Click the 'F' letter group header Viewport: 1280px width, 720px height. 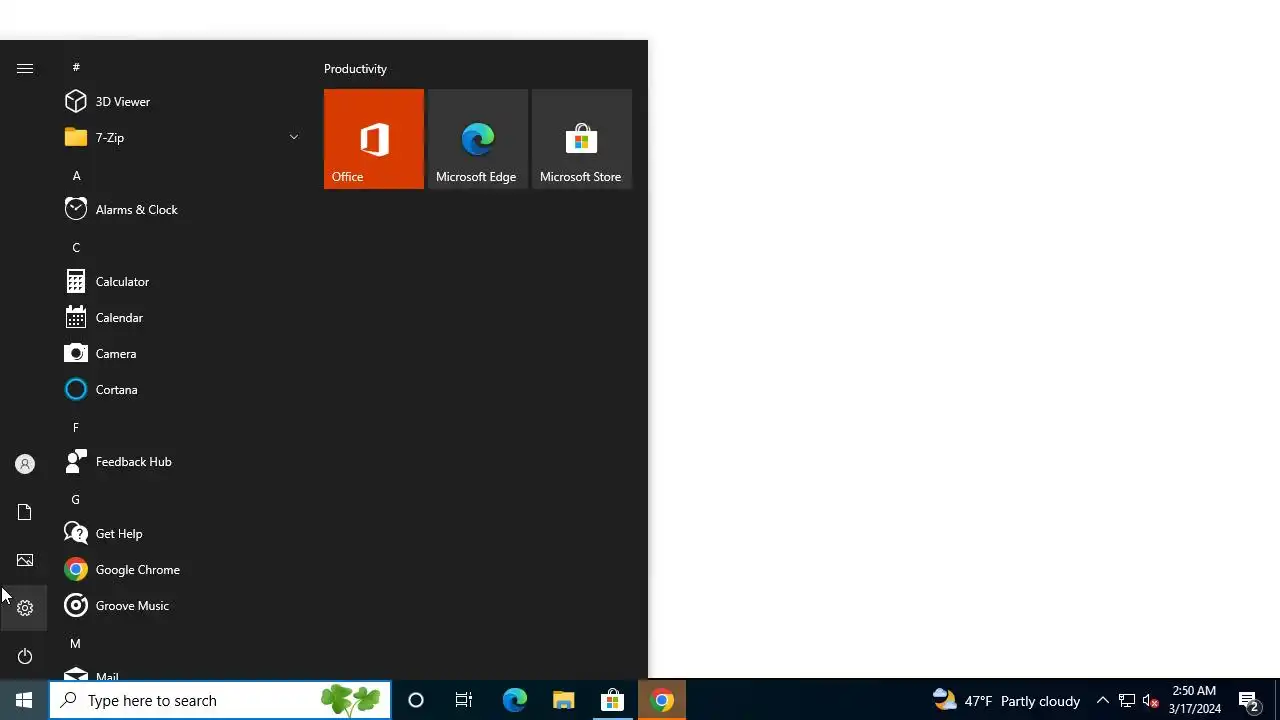(x=76, y=427)
